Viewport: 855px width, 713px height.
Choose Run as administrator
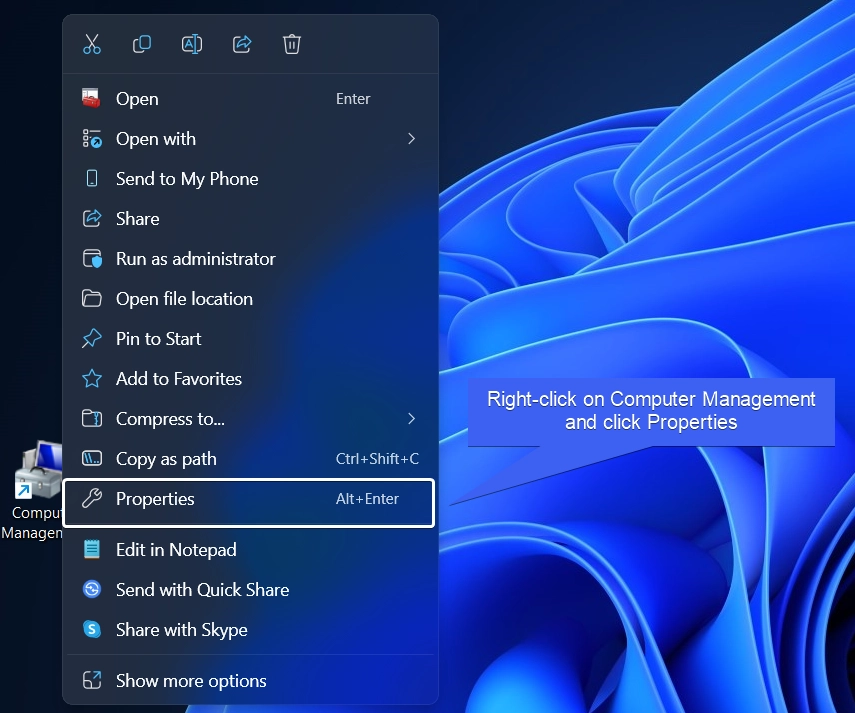(x=250, y=259)
